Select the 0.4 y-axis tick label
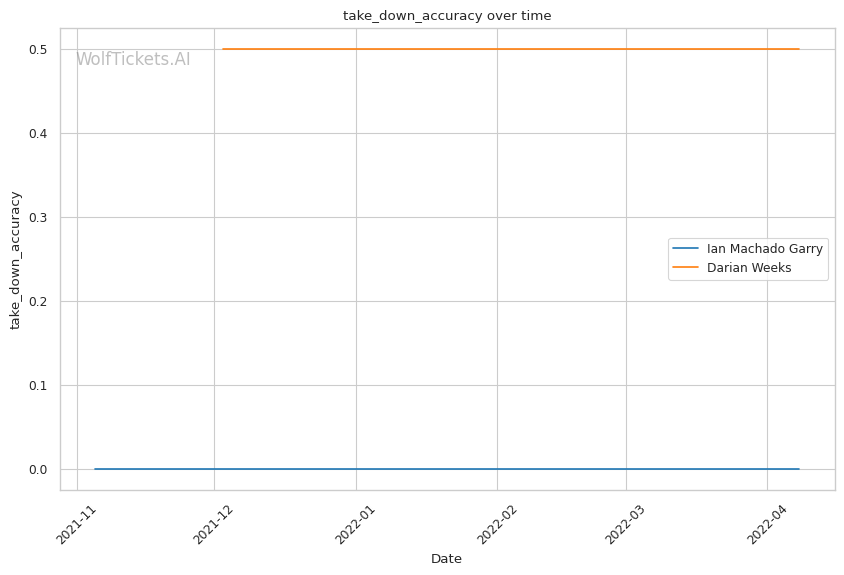Screen dimensions: 844x575 47,134
